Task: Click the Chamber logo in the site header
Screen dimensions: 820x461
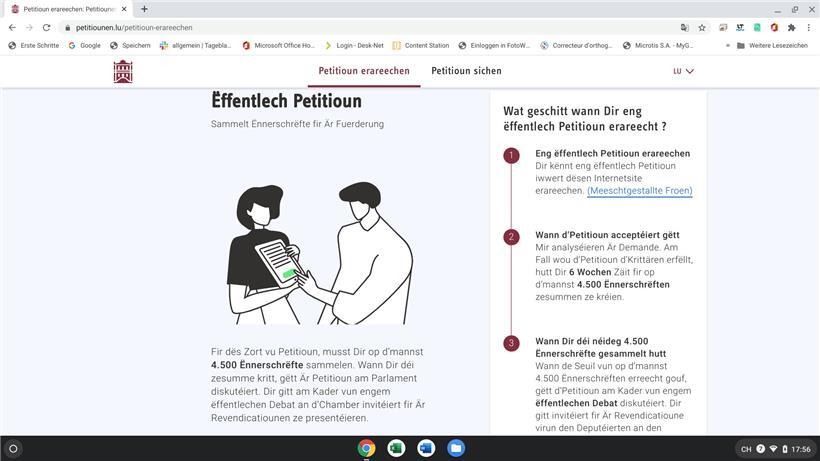Action: pyautogui.click(x=123, y=71)
